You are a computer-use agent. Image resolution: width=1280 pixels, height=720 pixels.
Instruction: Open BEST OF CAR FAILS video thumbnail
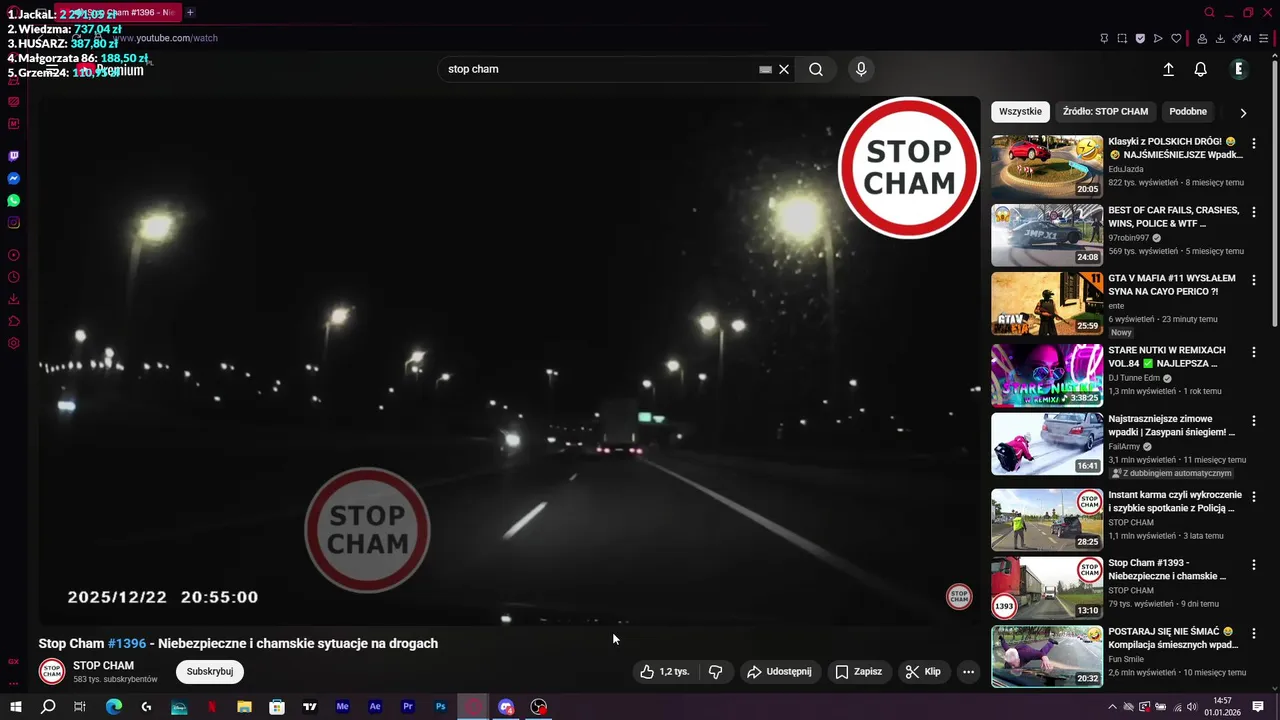(1047, 235)
